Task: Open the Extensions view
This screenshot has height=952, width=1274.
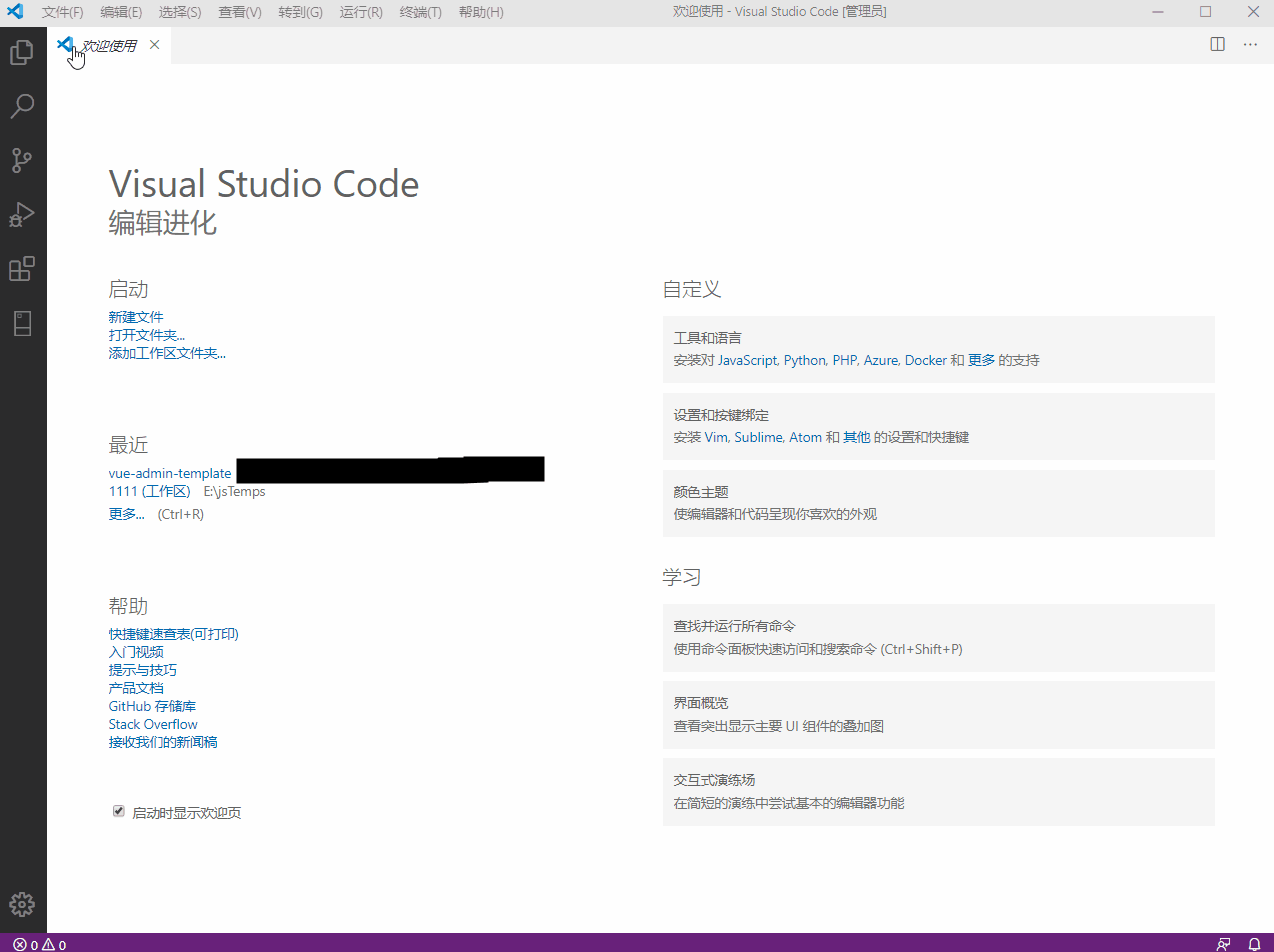Action: [22, 268]
